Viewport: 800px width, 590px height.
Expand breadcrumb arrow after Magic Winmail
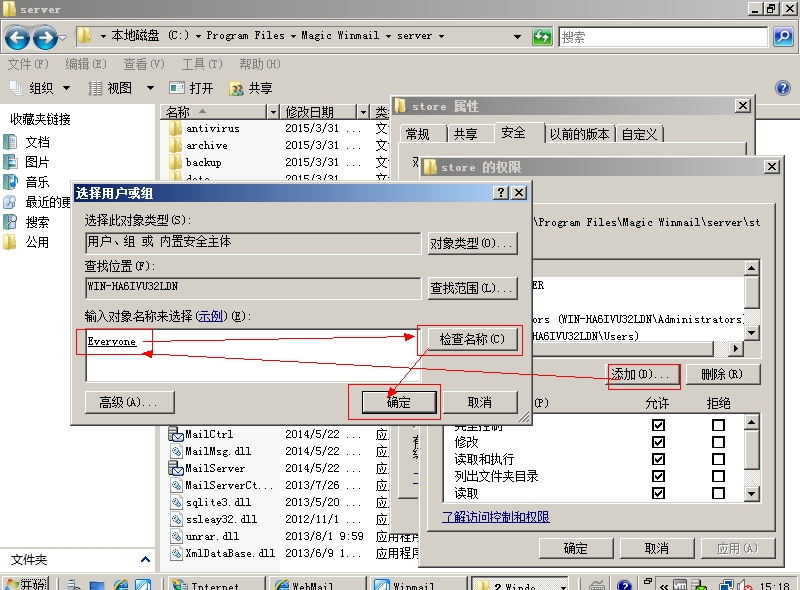tap(388, 36)
